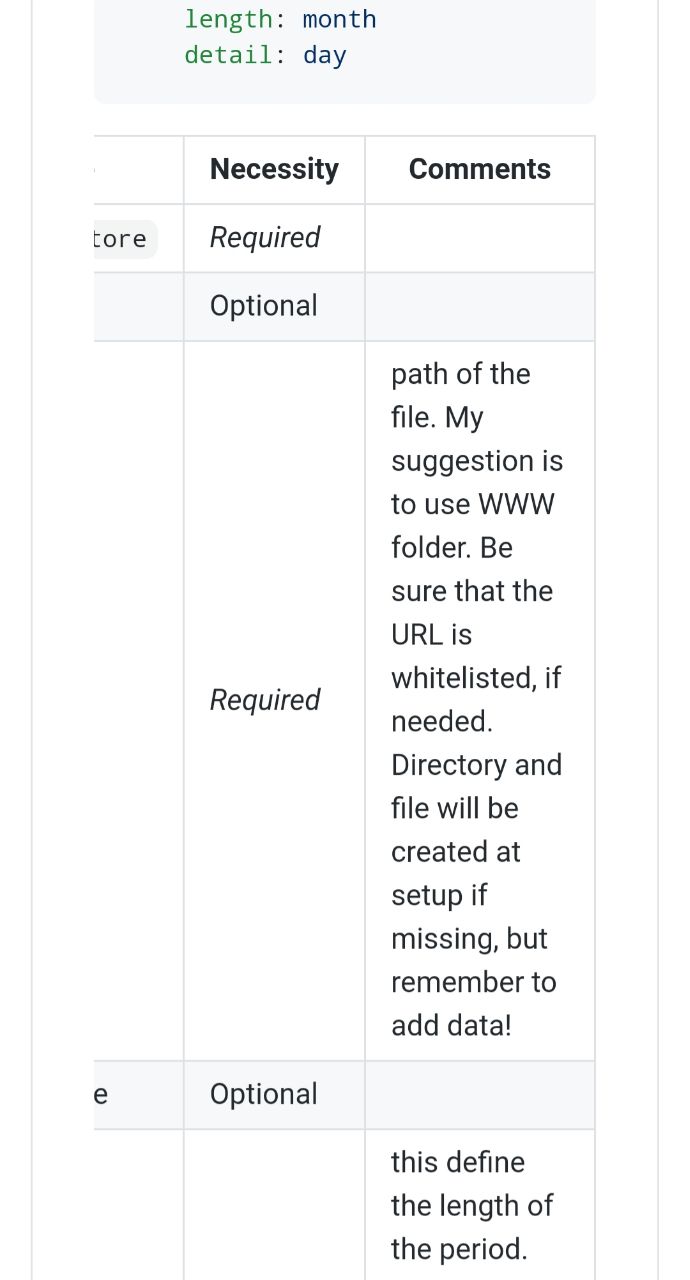Click the Optional cell above the period-length comment
The image size is (690, 1280).
(x=264, y=1094)
